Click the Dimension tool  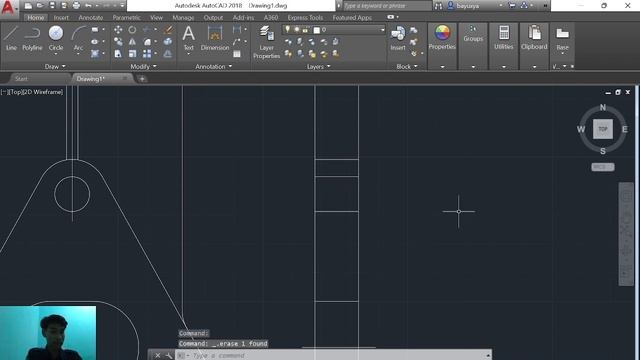[x=215, y=38]
